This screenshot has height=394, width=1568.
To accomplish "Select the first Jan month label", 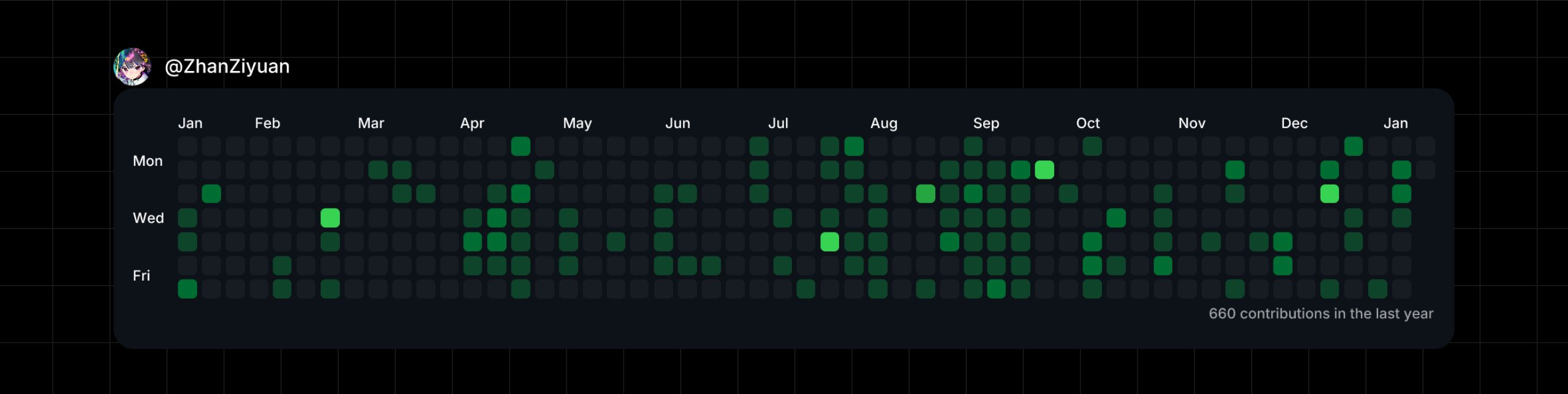I will (190, 124).
